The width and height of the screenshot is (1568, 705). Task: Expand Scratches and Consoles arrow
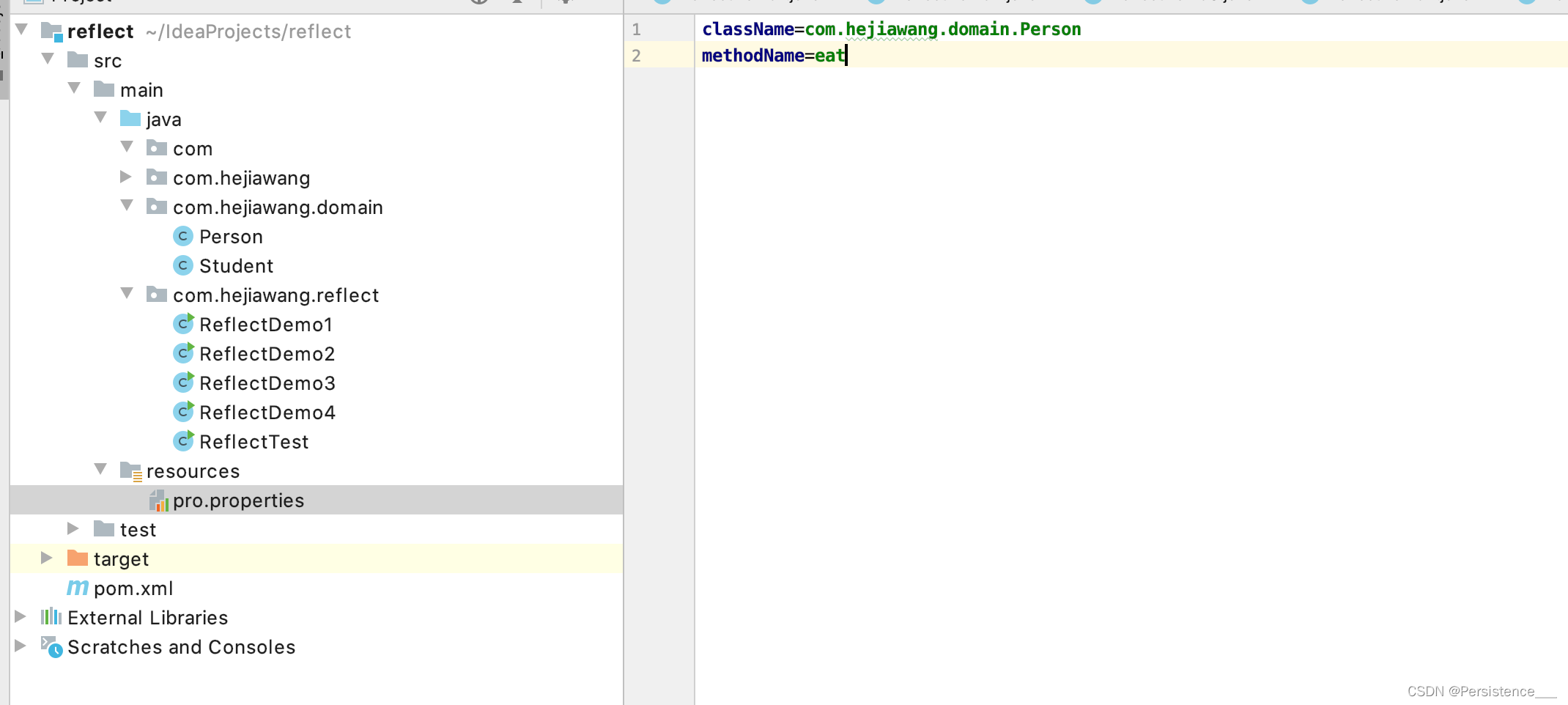point(21,646)
